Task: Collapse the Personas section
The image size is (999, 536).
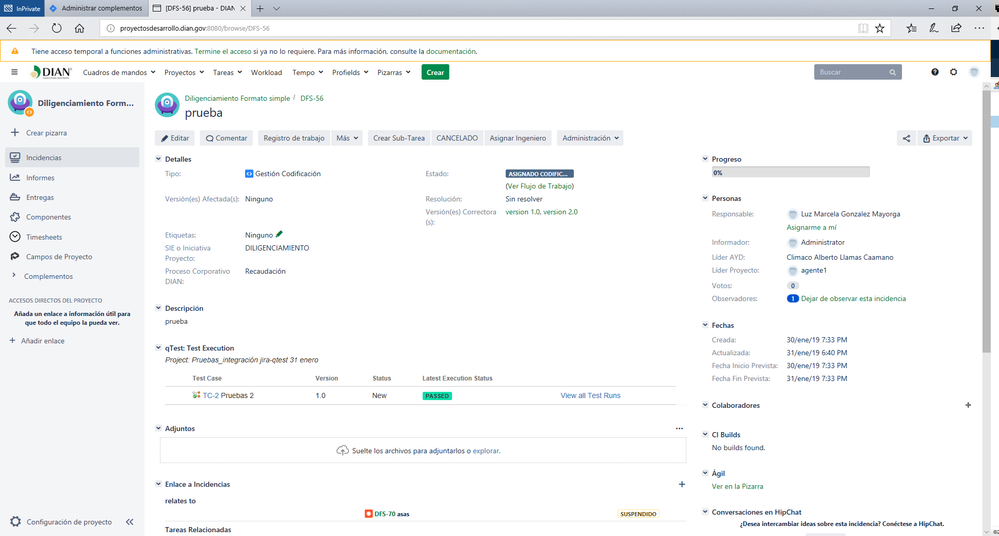Action: point(705,198)
